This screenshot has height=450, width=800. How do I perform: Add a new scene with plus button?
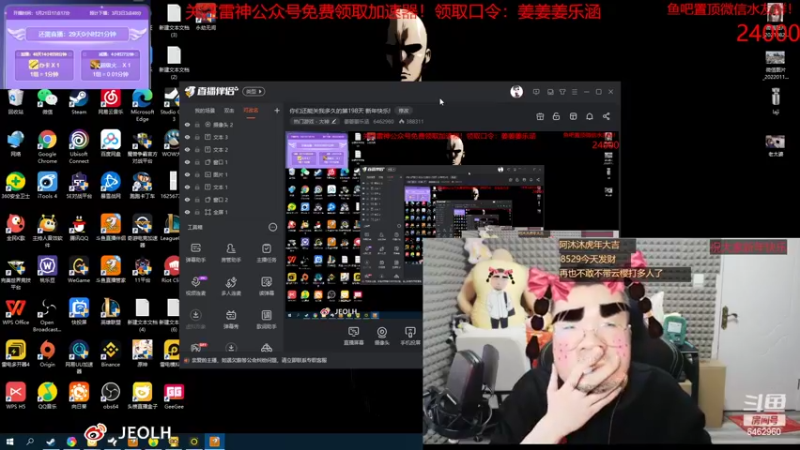(x=277, y=110)
